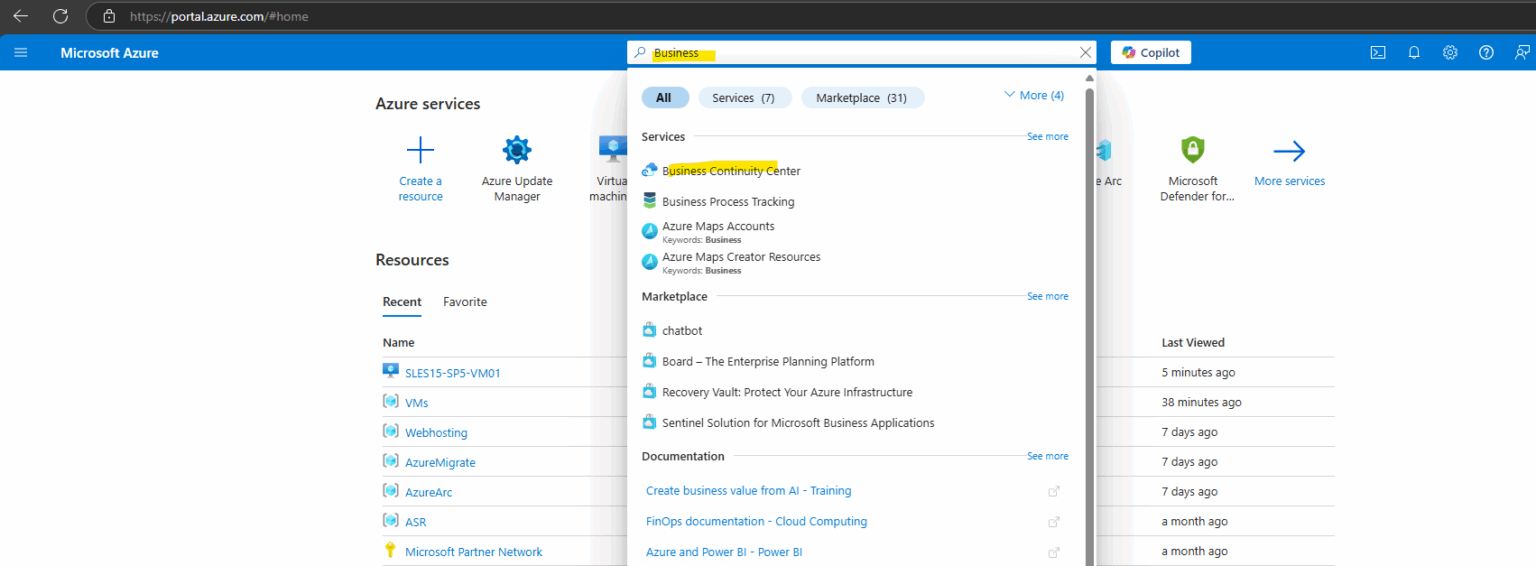Switch to the Favorite resources tab
1536x566 pixels.
(x=465, y=302)
